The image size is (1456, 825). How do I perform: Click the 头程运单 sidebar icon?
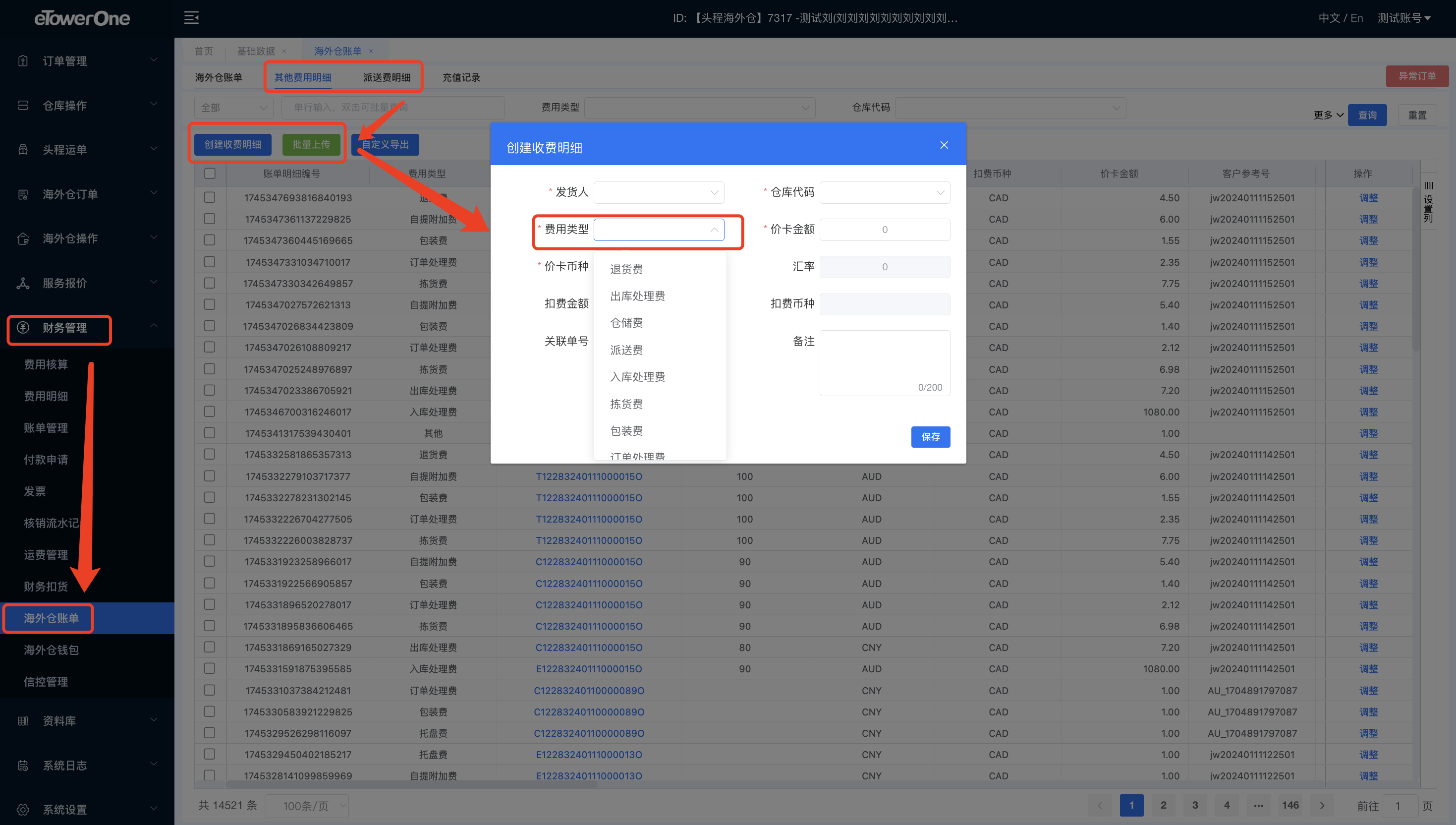[23, 150]
